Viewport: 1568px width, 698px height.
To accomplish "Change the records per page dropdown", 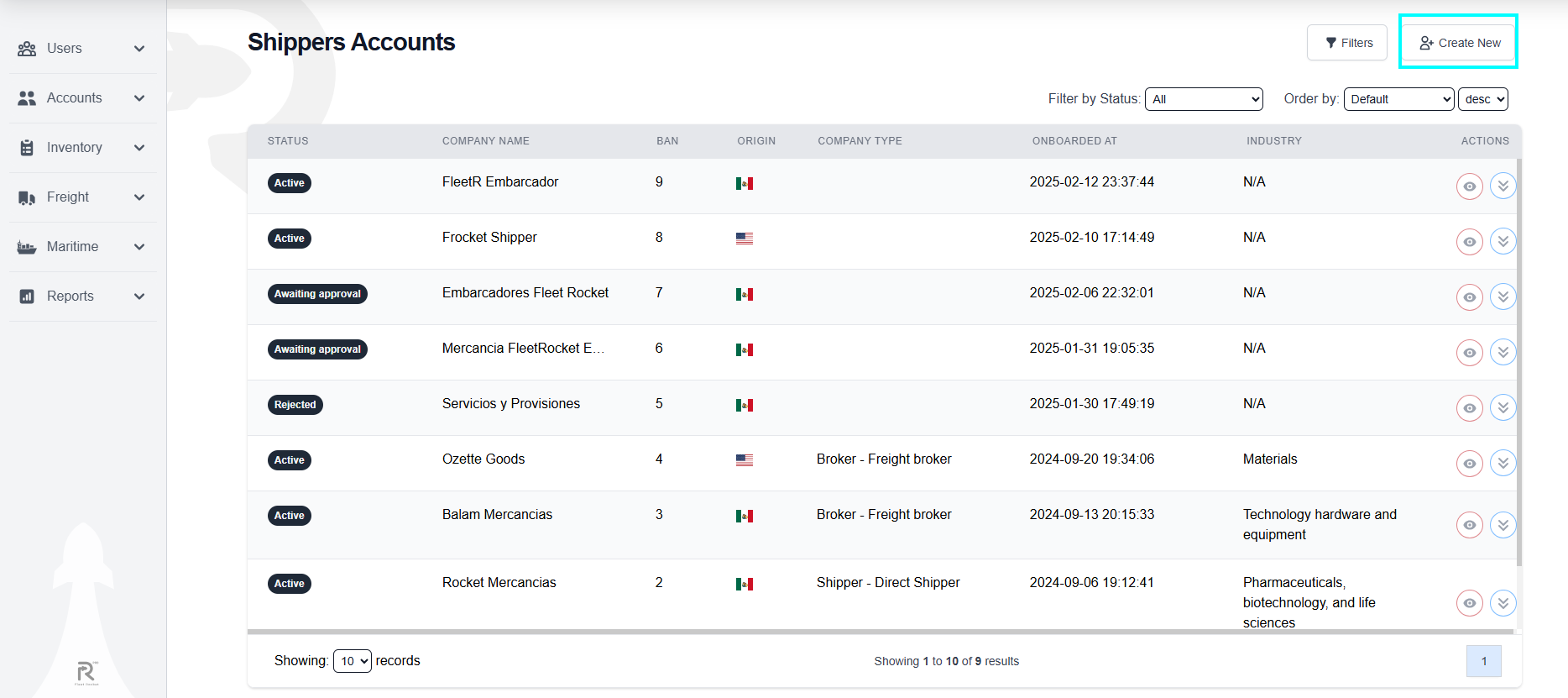I will coord(352,661).
